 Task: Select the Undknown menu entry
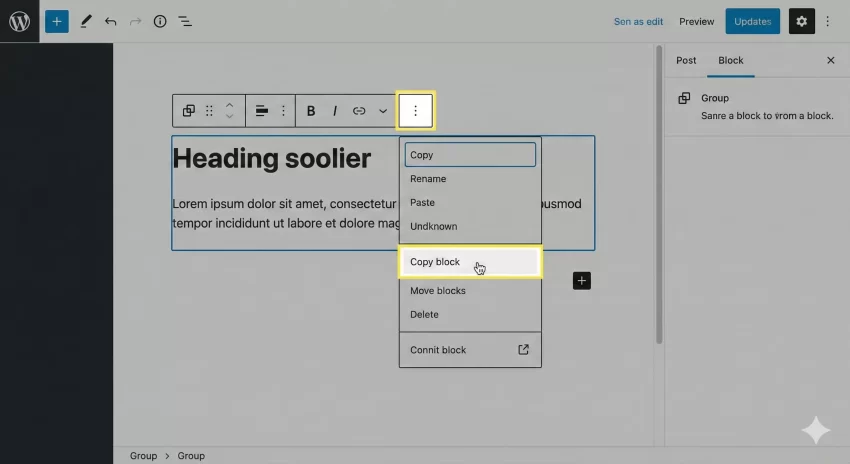tap(470, 226)
